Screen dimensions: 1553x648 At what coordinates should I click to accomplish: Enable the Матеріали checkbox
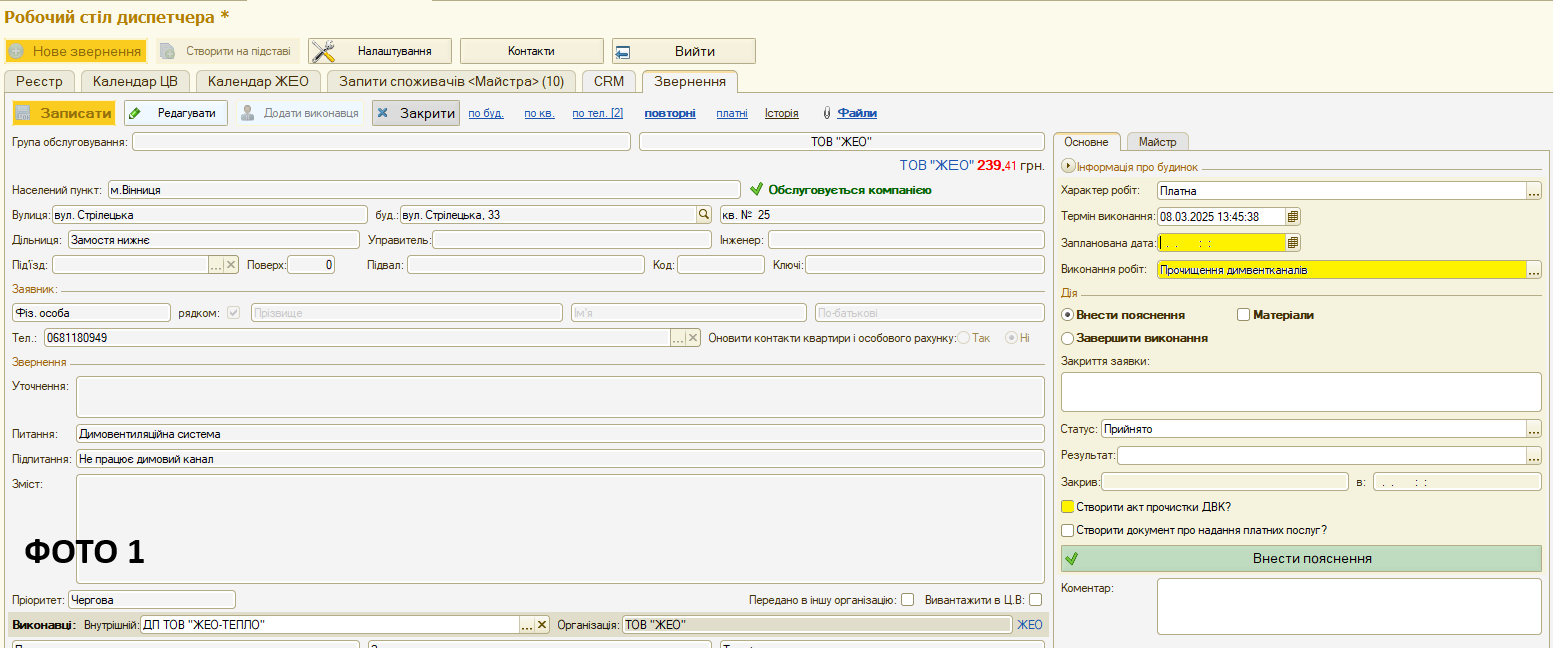tap(1244, 315)
